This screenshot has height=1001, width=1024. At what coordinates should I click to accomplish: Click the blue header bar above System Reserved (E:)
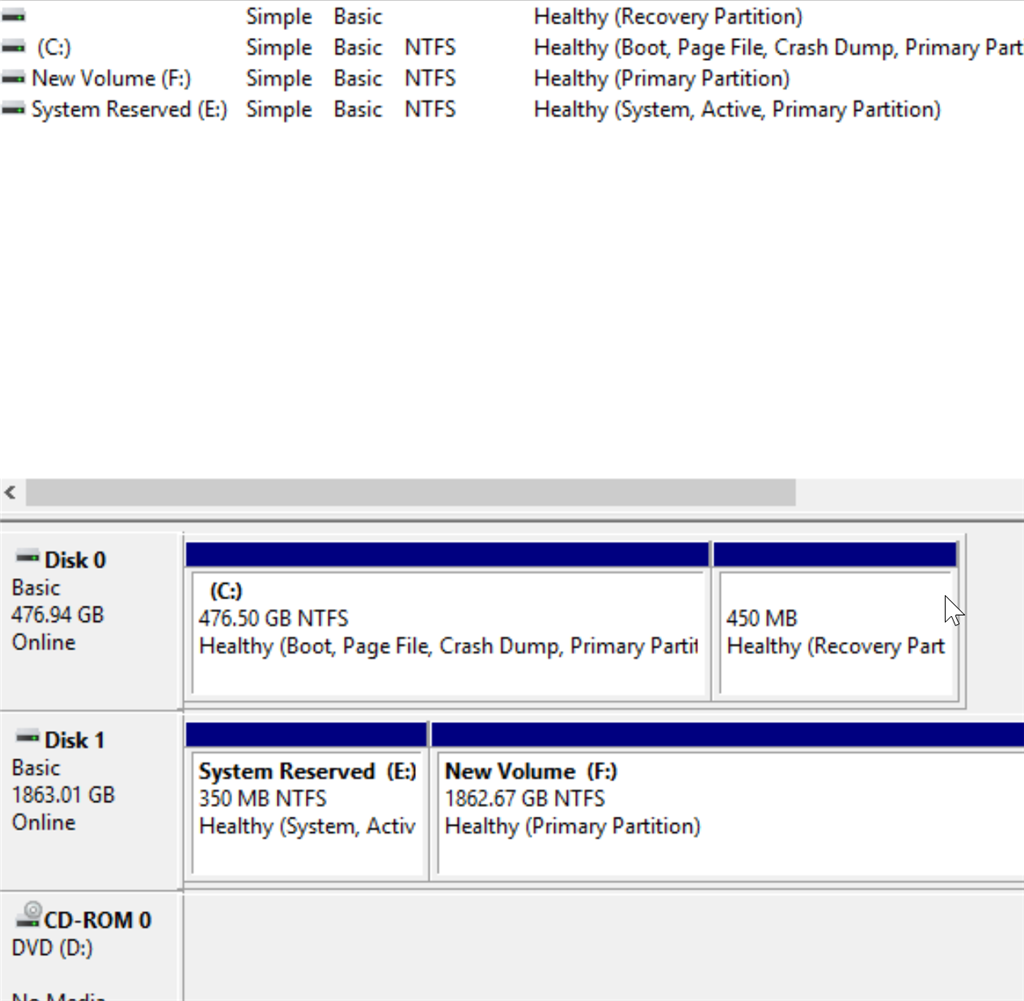[x=306, y=735]
